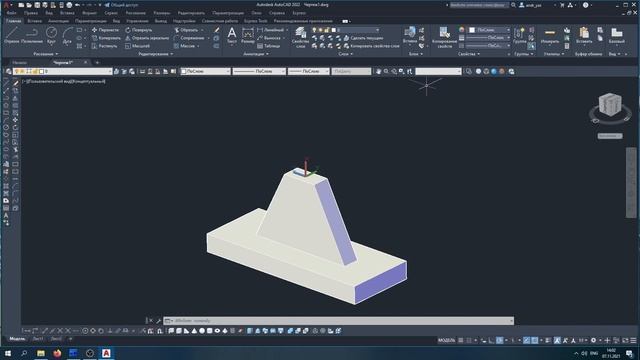The height and width of the screenshot is (360, 640).
Task: Expand the Аннотации panel
Action: click(x=256, y=54)
